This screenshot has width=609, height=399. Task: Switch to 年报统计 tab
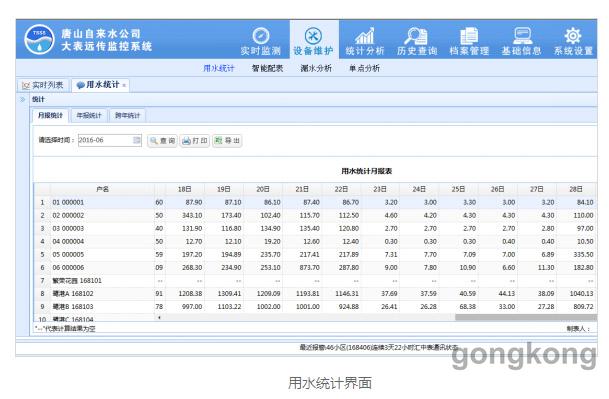click(89, 115)
